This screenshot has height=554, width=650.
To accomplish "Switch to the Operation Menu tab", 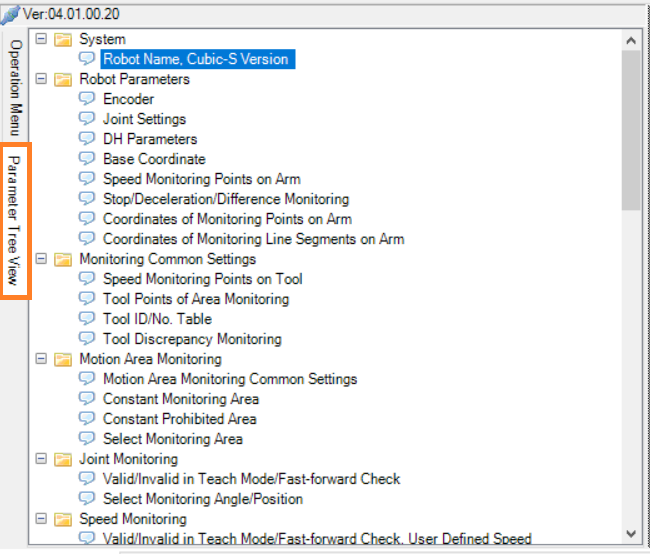I will tap(15, 87).
